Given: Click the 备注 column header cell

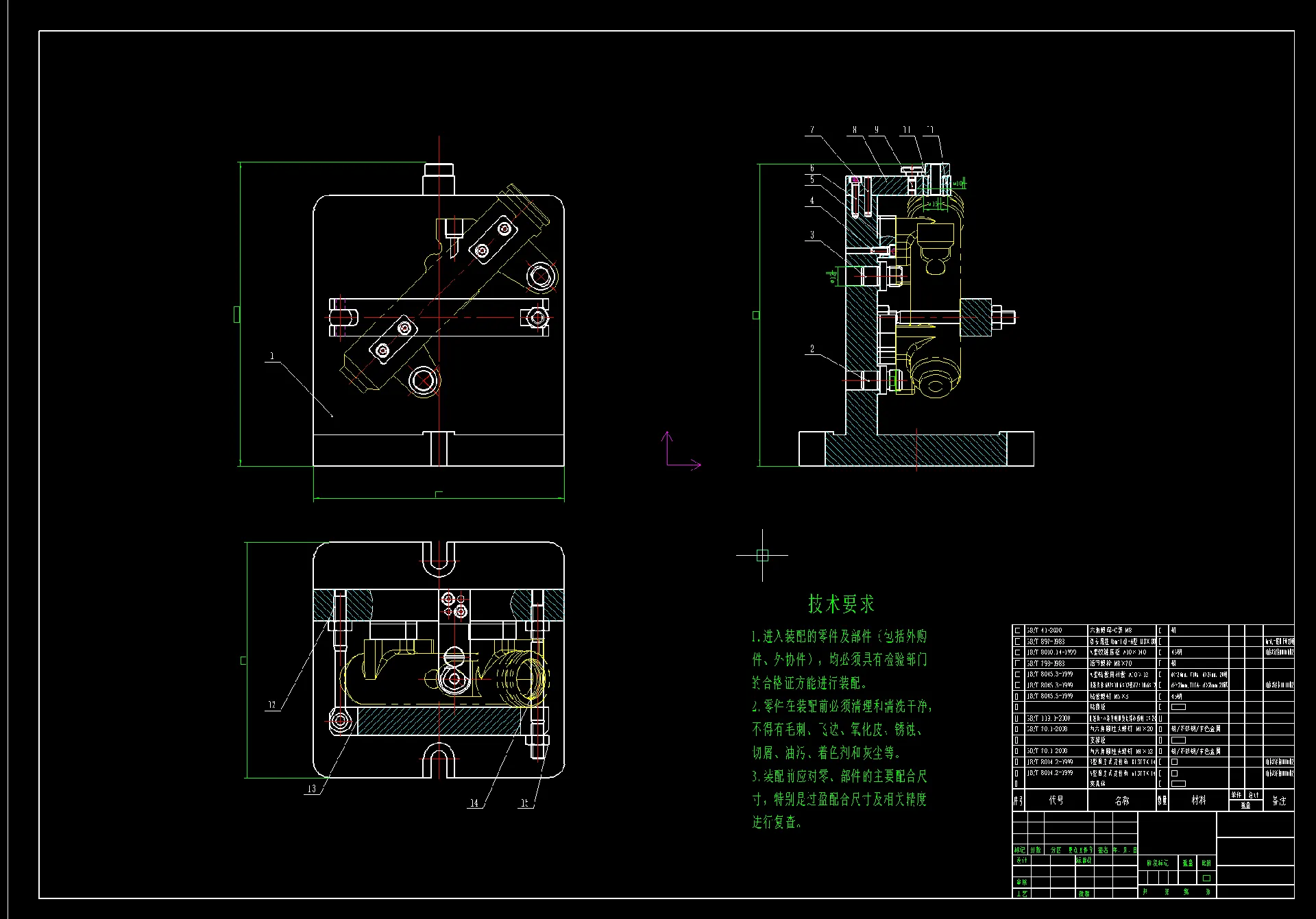Looking at the screenshot, I should [1279, 800].
